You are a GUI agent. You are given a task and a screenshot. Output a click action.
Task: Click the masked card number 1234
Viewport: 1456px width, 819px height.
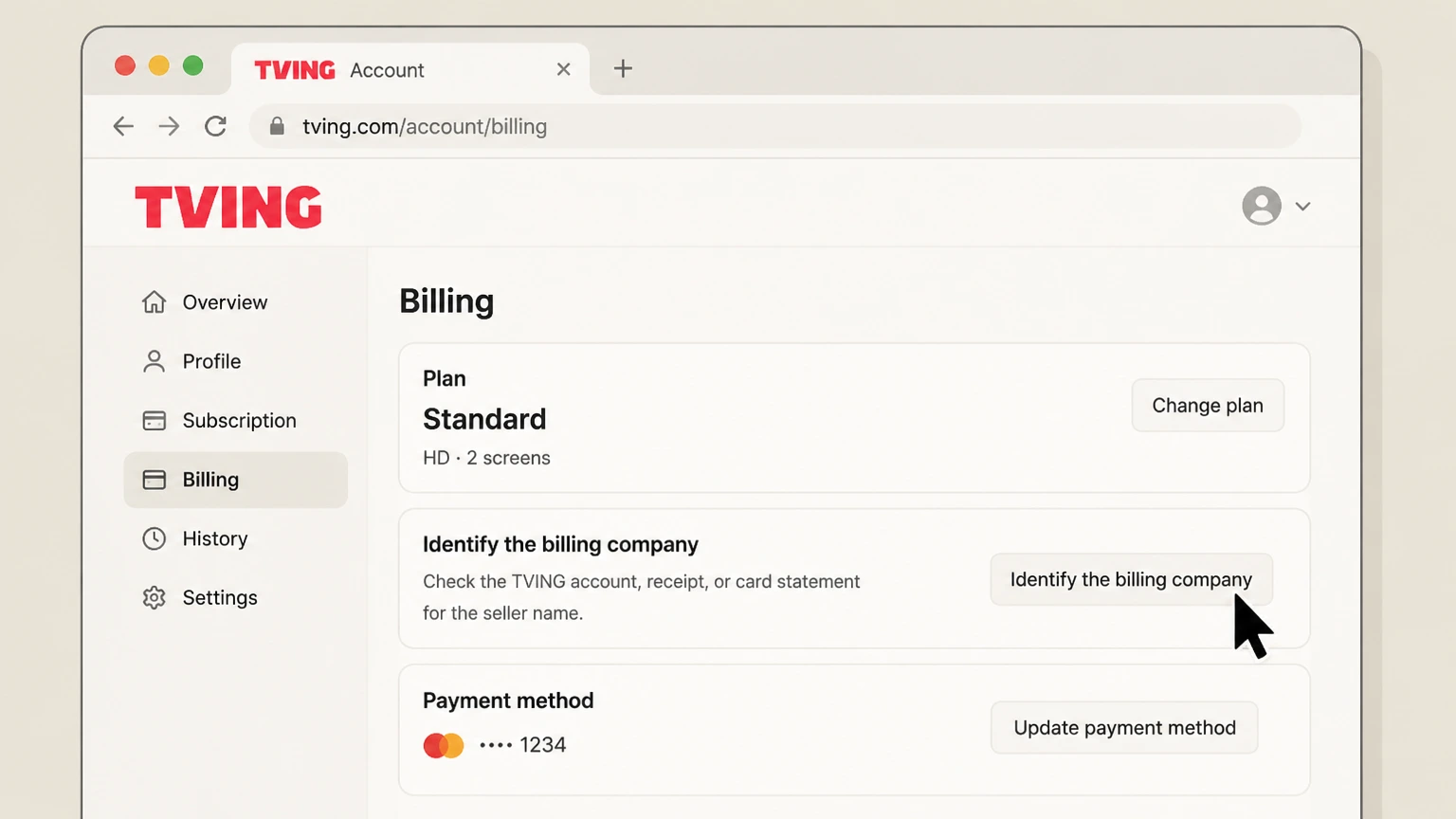tap(522, 745)
